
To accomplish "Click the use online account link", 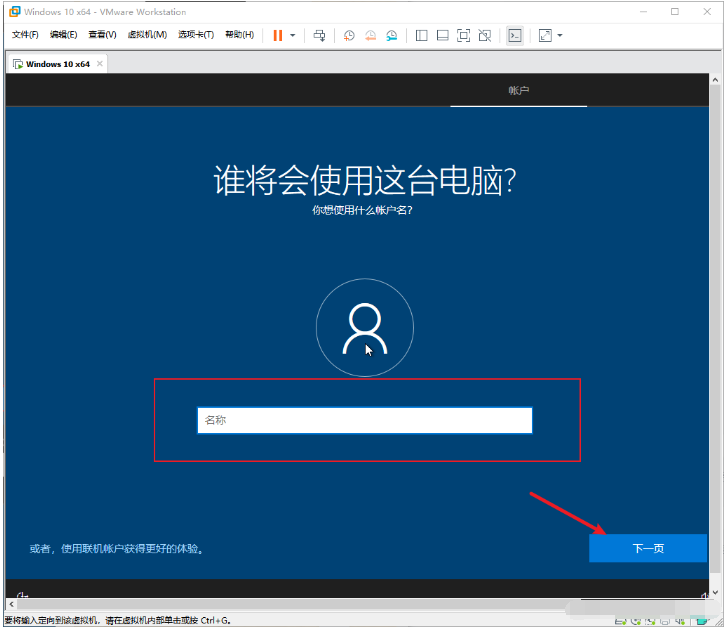I will coord(122,548).
